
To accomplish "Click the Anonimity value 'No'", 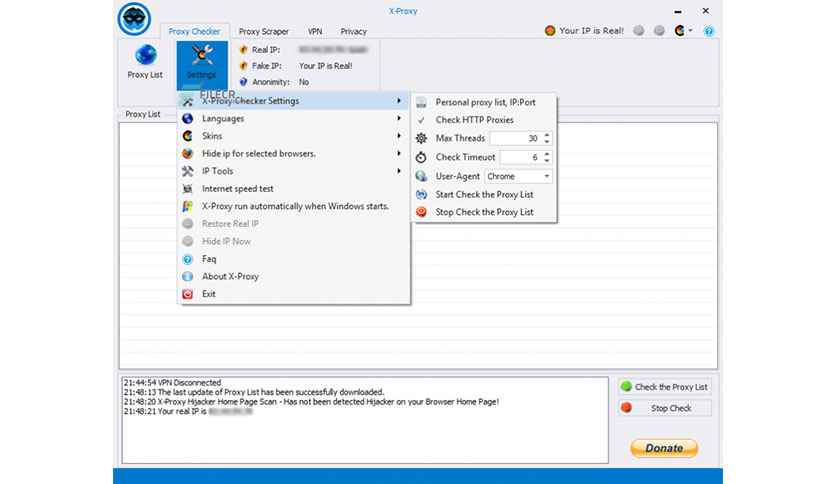I will click(304, 82).
